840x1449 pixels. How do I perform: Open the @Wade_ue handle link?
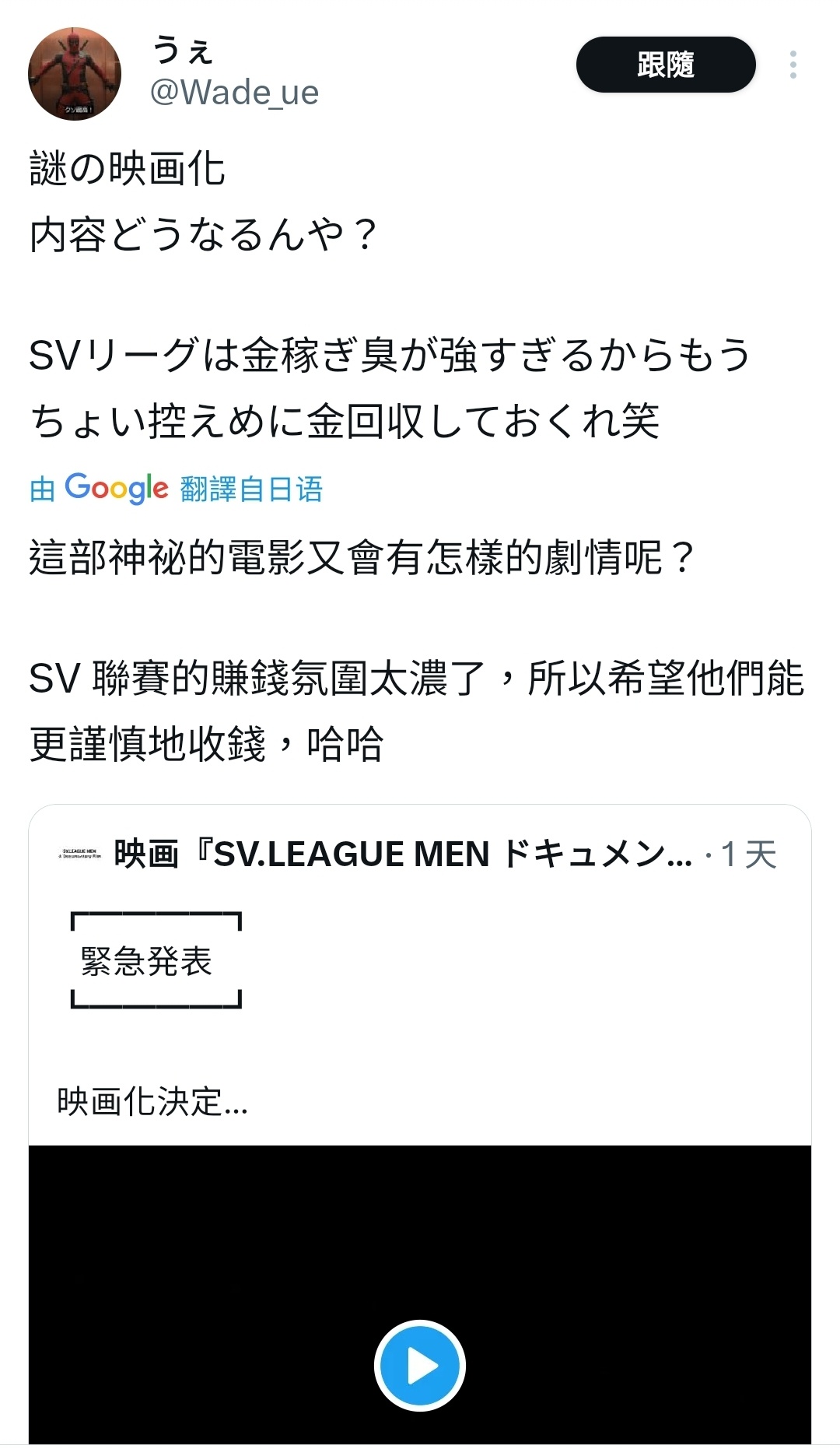click(234, 93)
